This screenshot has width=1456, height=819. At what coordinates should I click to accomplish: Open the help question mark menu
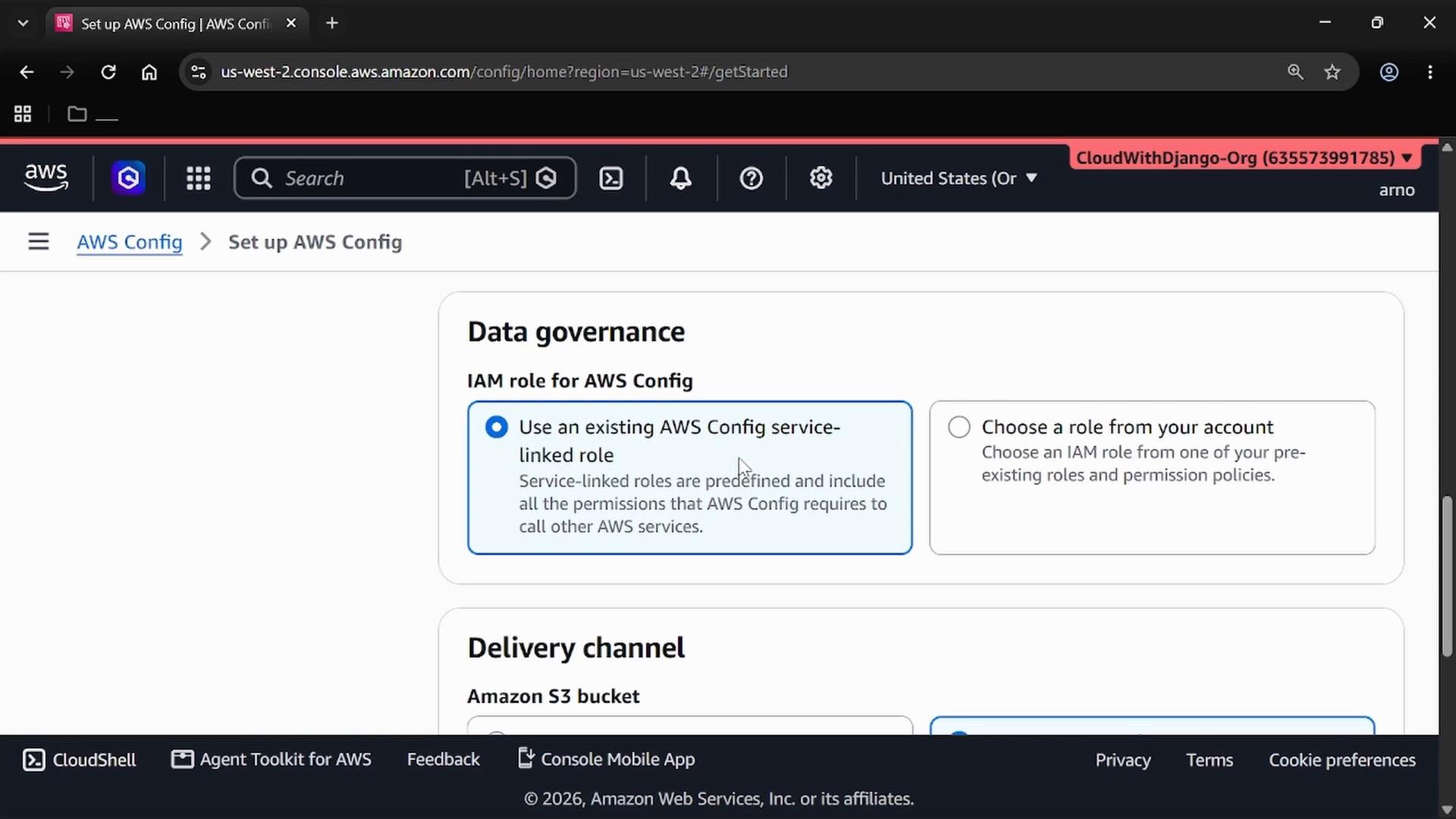[x=752, y=178]
